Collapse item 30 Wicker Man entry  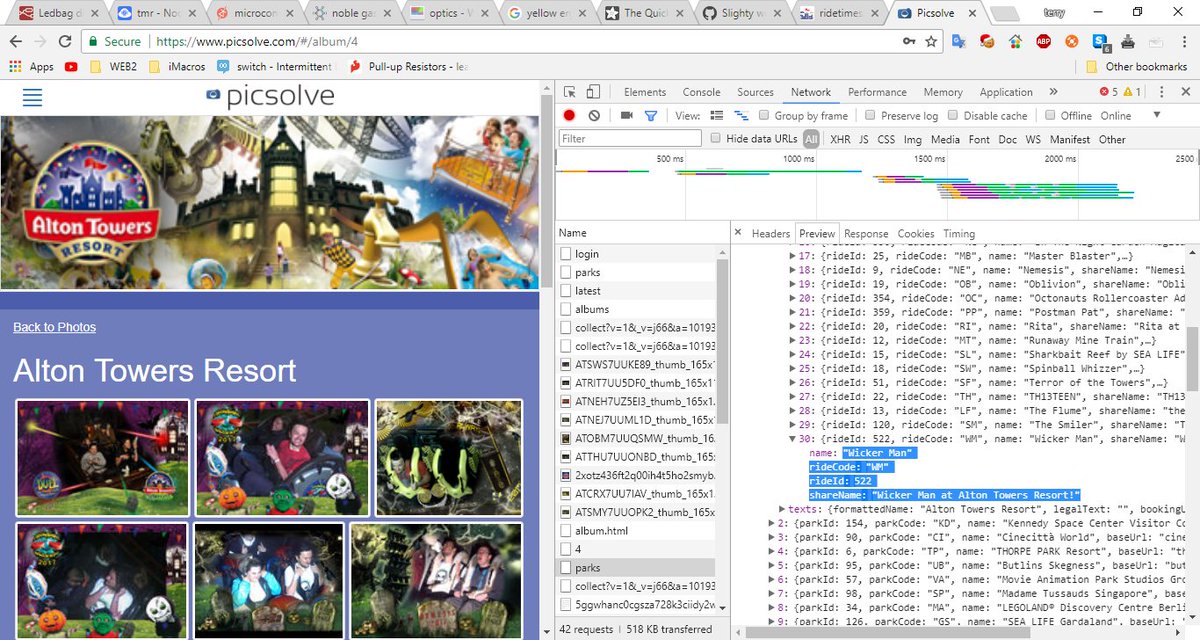(x=793, y=438)
